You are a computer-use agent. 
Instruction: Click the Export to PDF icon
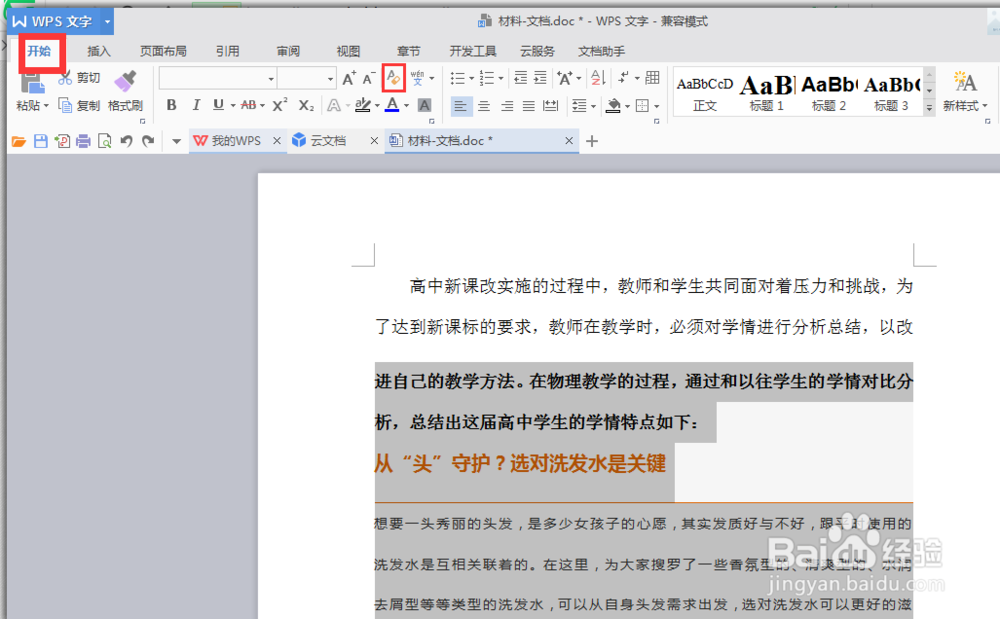pyautogui.click(x=63, y=141)
